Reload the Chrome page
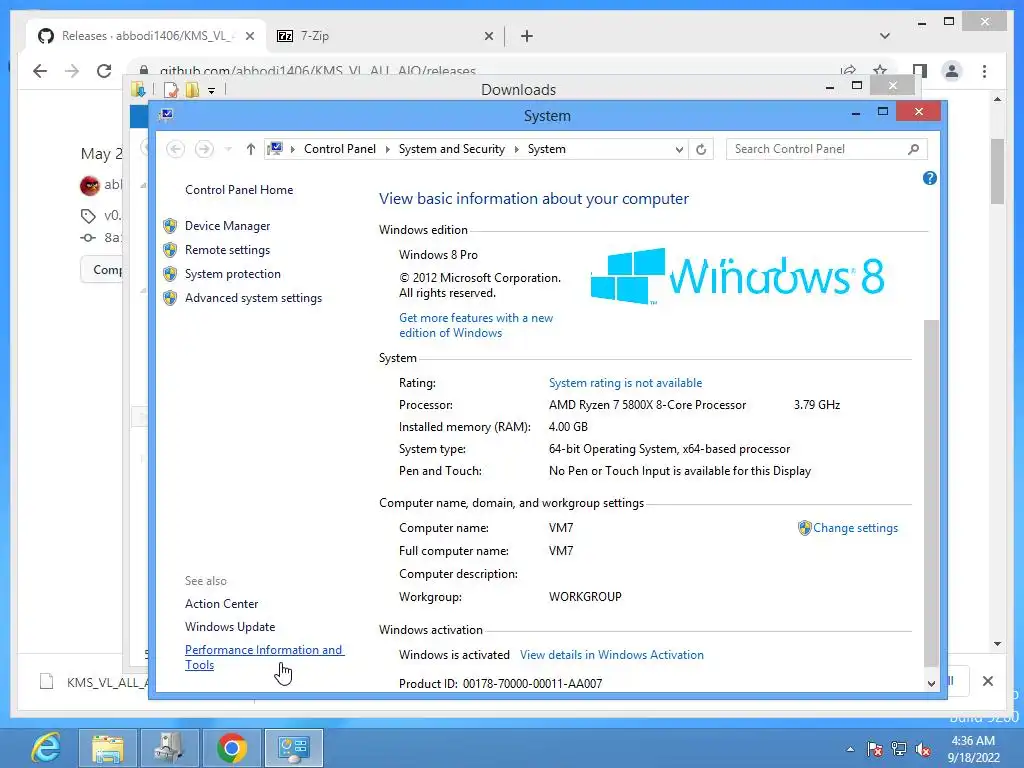This screenshot has height=768, width=1024. click(x=104, y=71)
